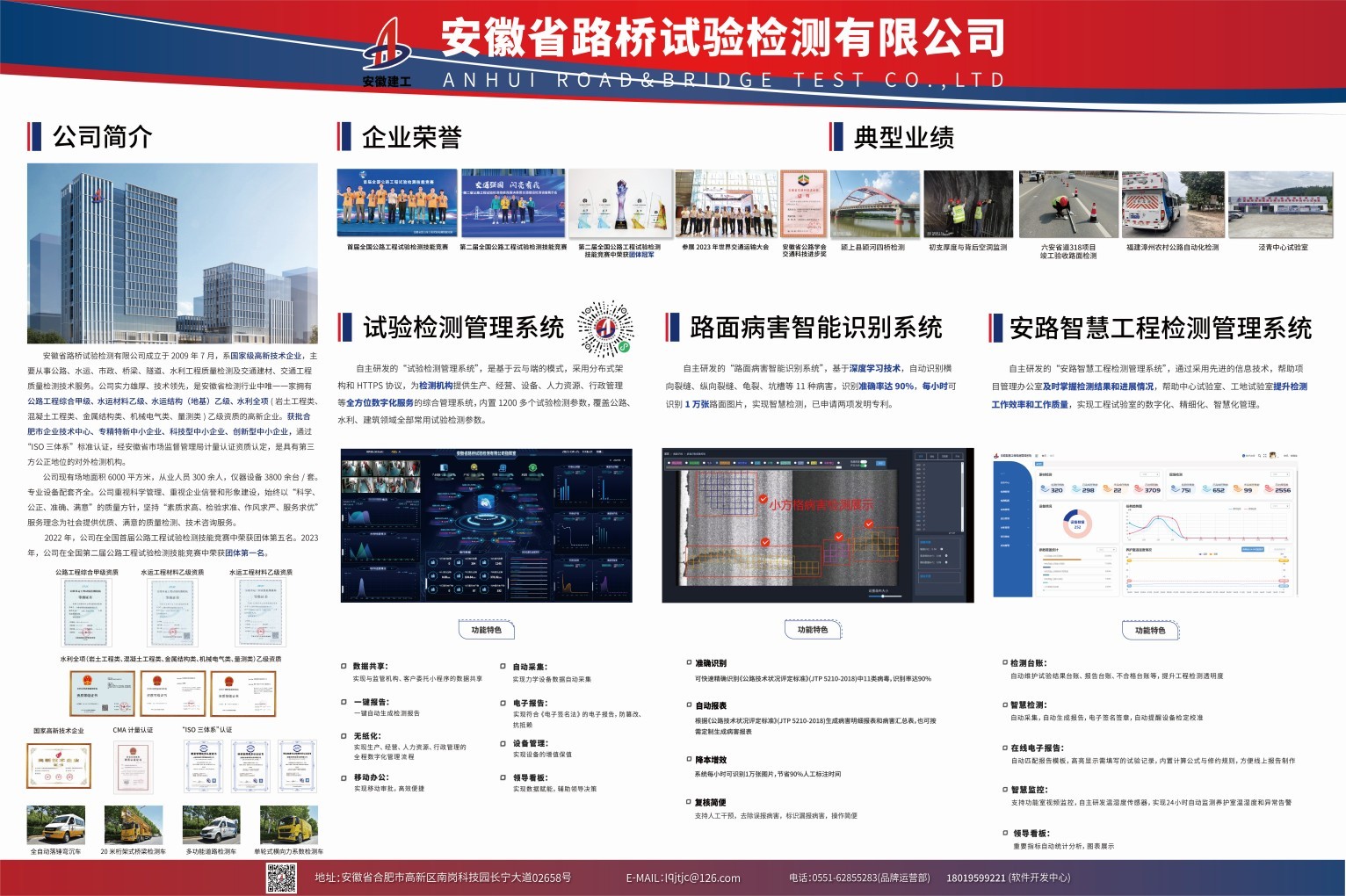This screenshot has width=1346, height=896.
Task: Open the 试验检测管理系统 dashboard screenshot
Action: pos(486,525)
